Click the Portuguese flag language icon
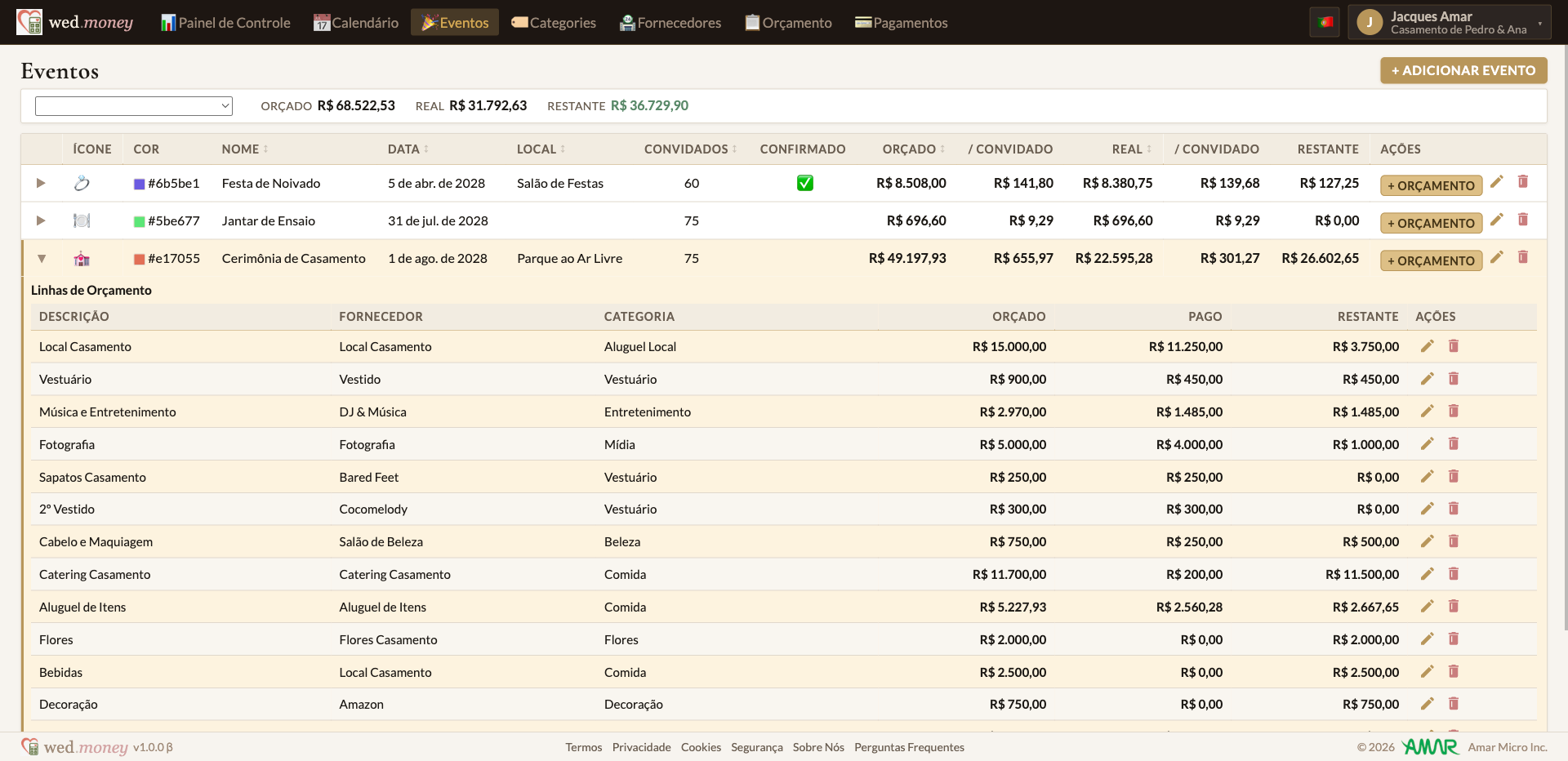Viewport: 1568px width, 761px height. point(1325,22)
